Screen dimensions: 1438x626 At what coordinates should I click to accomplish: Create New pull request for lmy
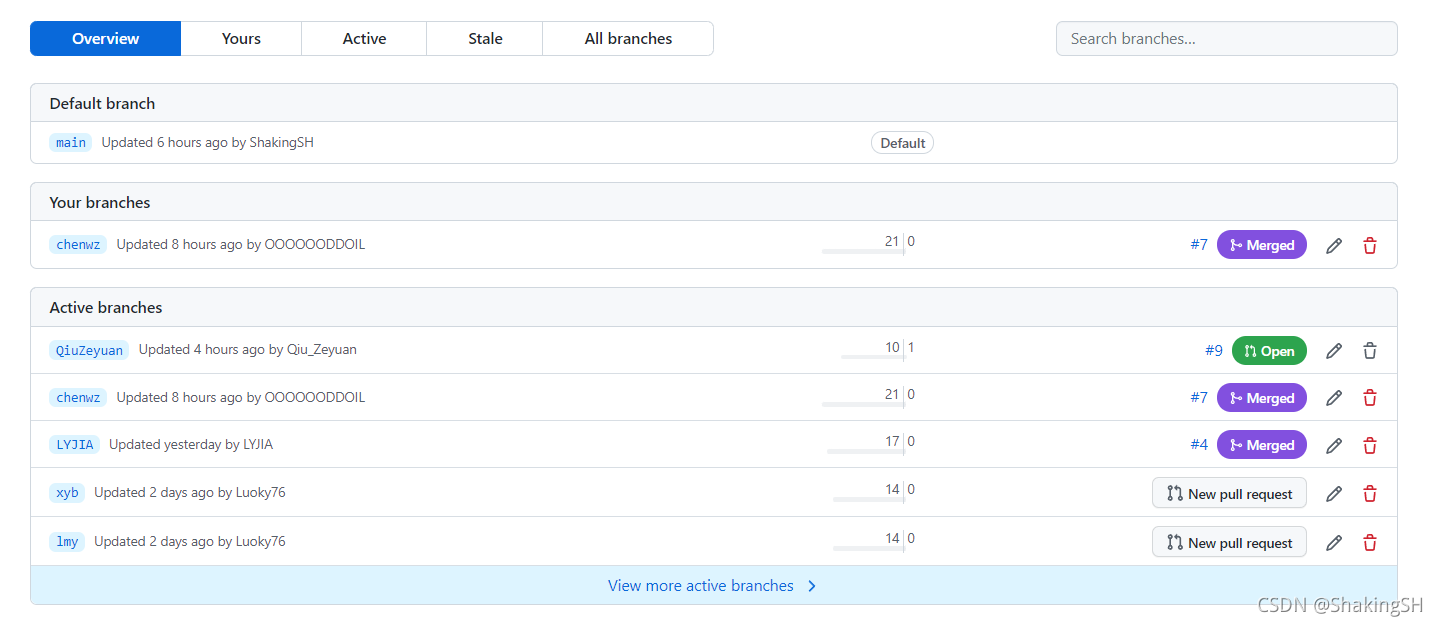pos(1229,543)
